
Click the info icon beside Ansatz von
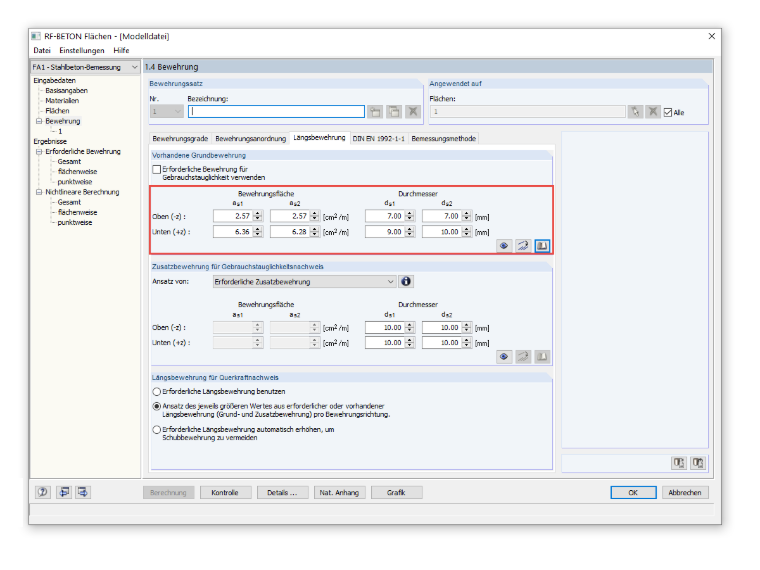(406, 282)
